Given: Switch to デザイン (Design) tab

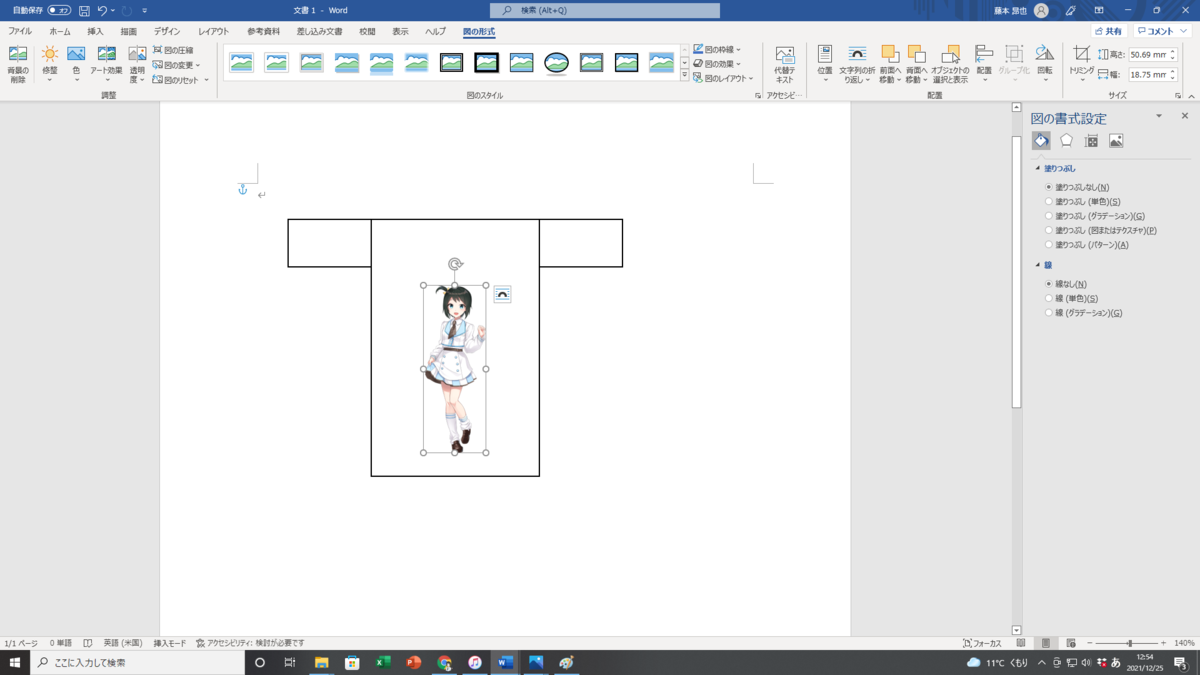Looking at the screenshot, I should pyautogui.click(x=167, y=32).
